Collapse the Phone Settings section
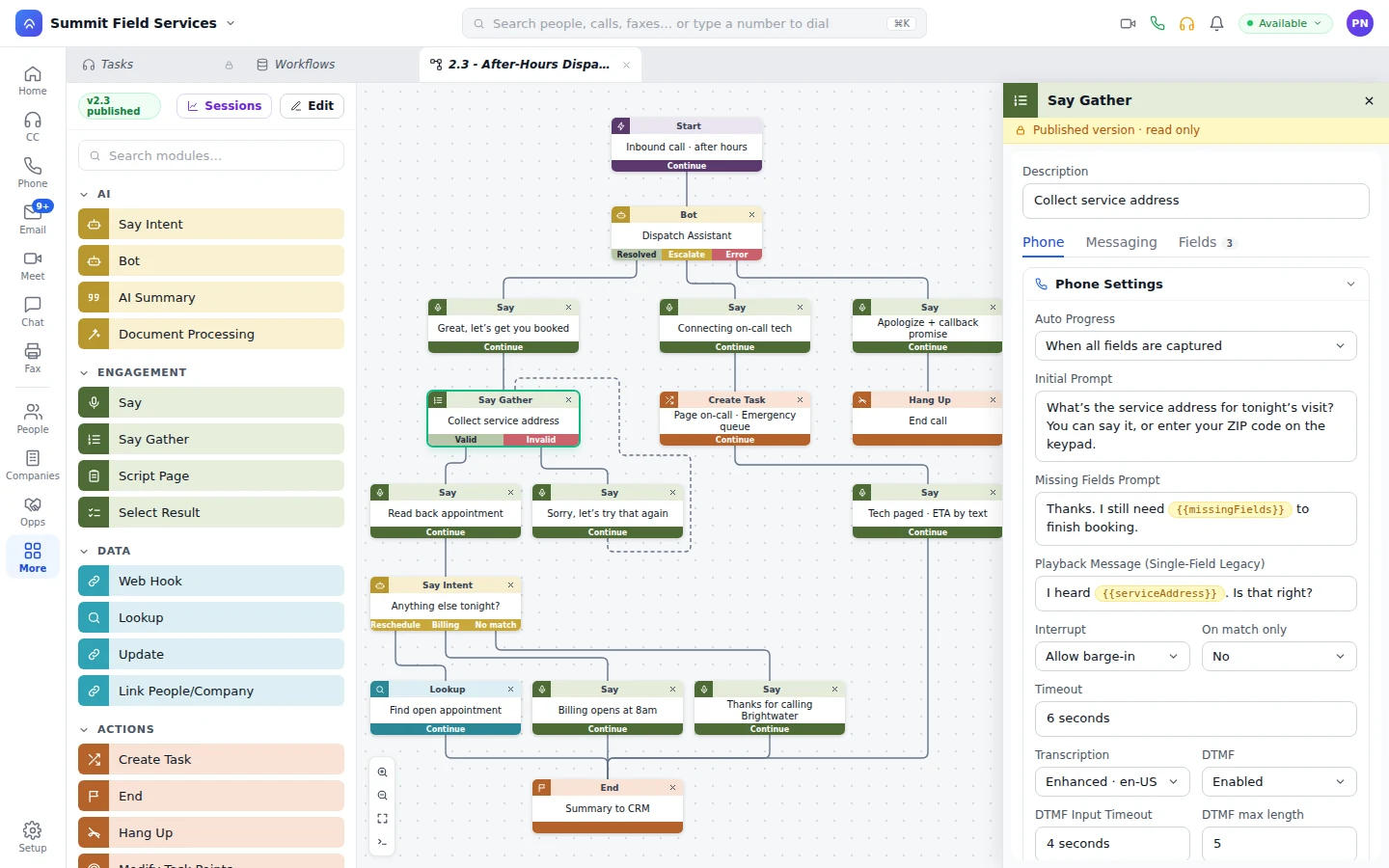 [x=1196, y=285]
